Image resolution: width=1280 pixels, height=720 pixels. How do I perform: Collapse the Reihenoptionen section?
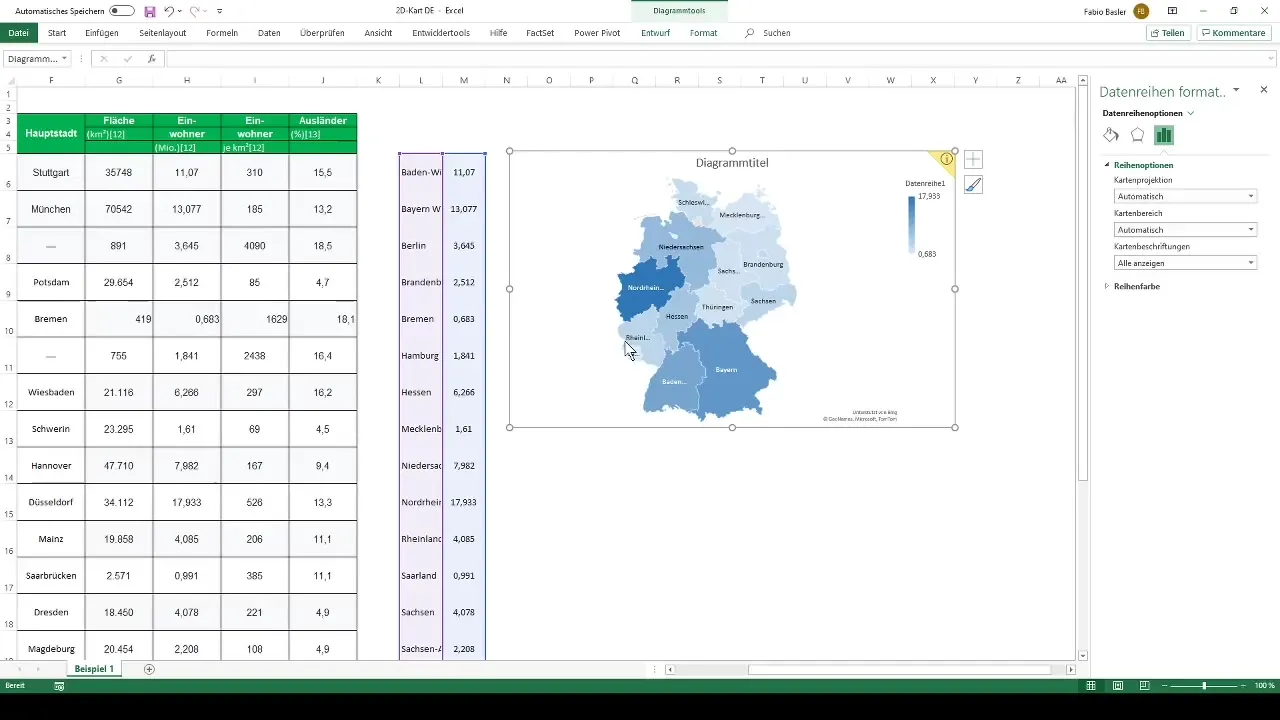1107,165
